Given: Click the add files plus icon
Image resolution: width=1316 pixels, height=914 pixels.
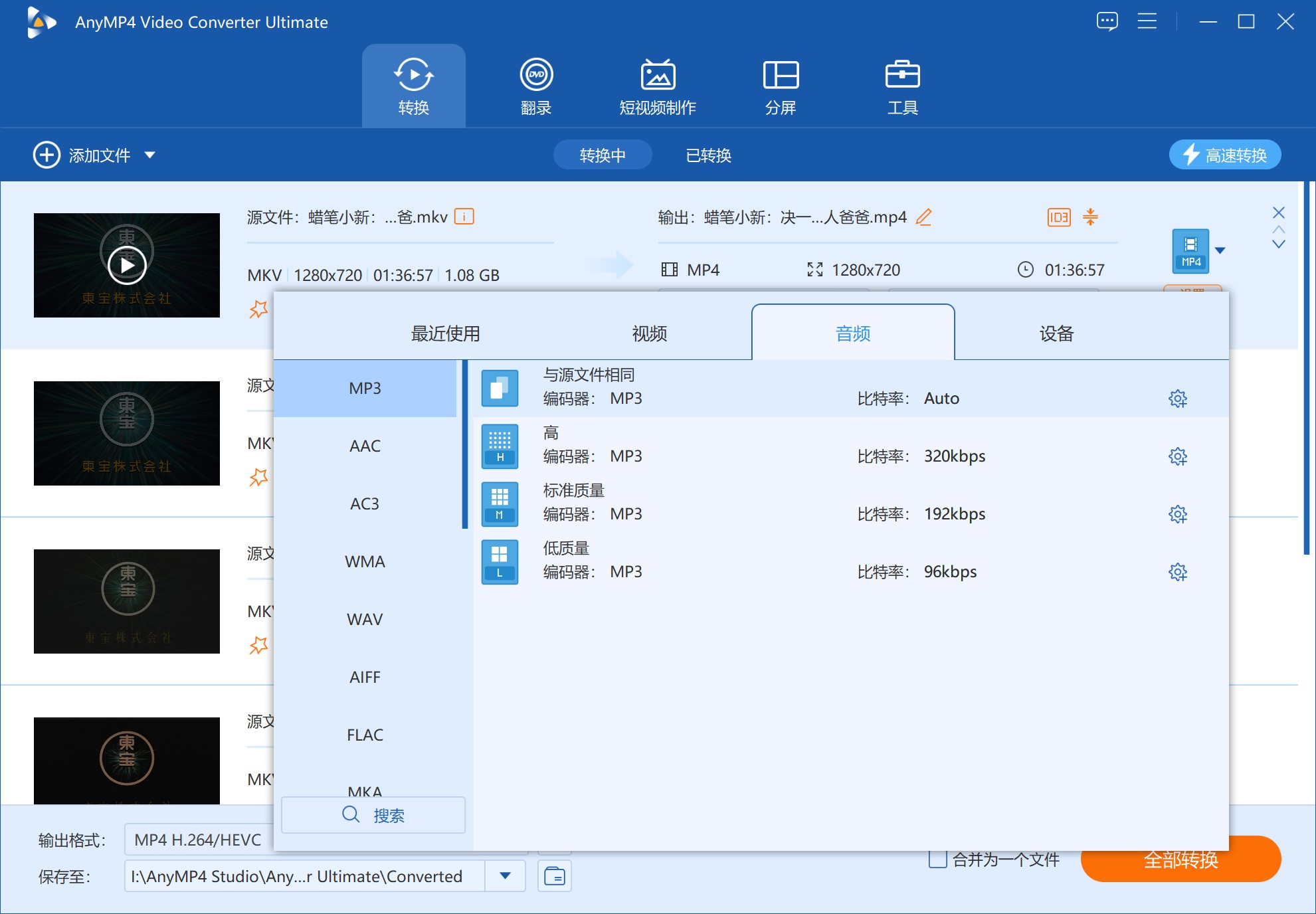Looking at the screenshot, I should tap(47, 155).
